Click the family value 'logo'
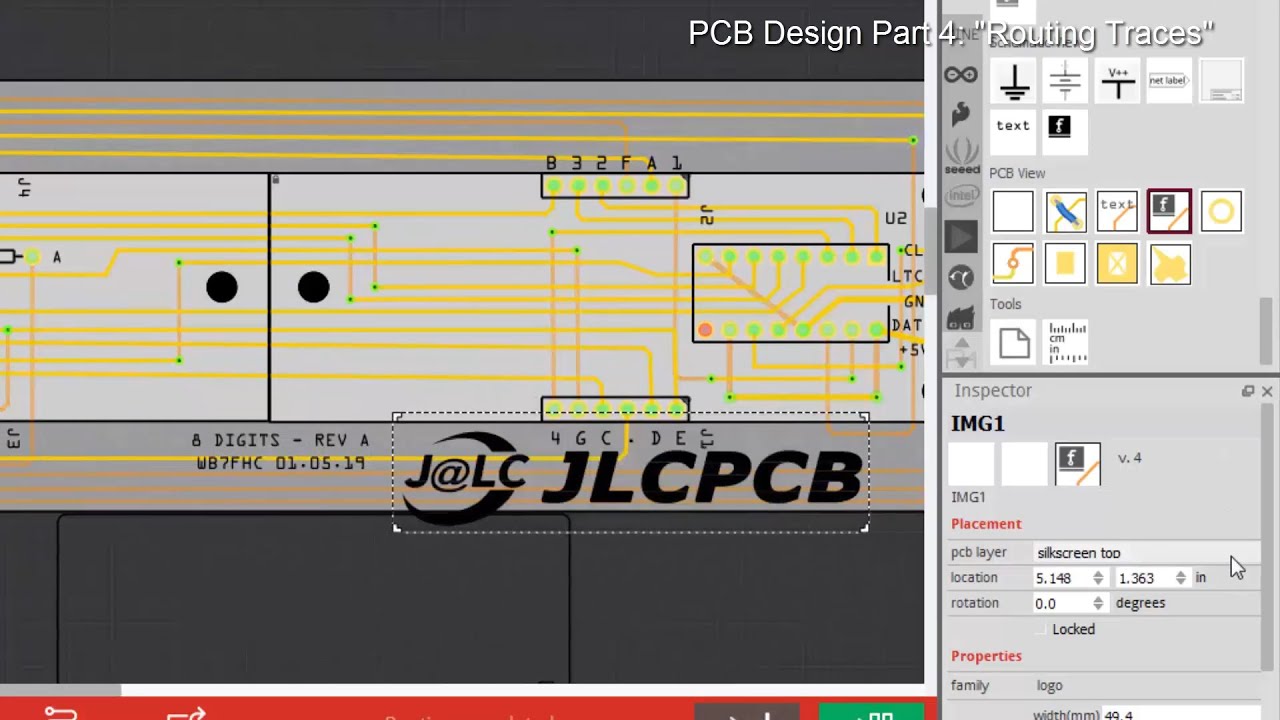The width and height of the screenshot is (1280, 720). click(x=1049, y=686)
